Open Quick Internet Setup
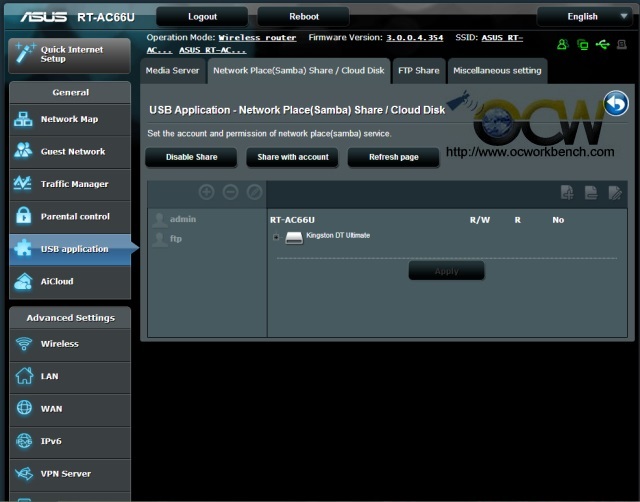 (x=69, y=55)
